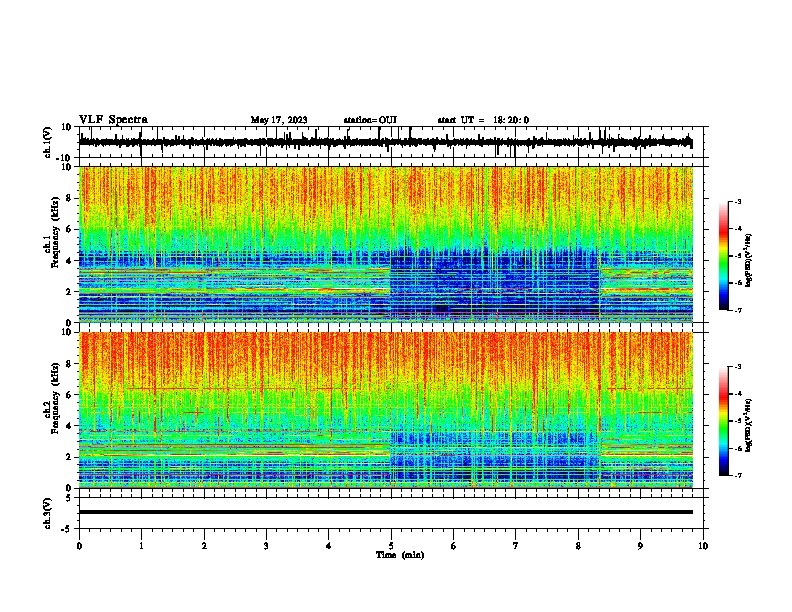
Task: Click the '-7' label on ch.2 color bar
Action: click(x=737, y=476)
